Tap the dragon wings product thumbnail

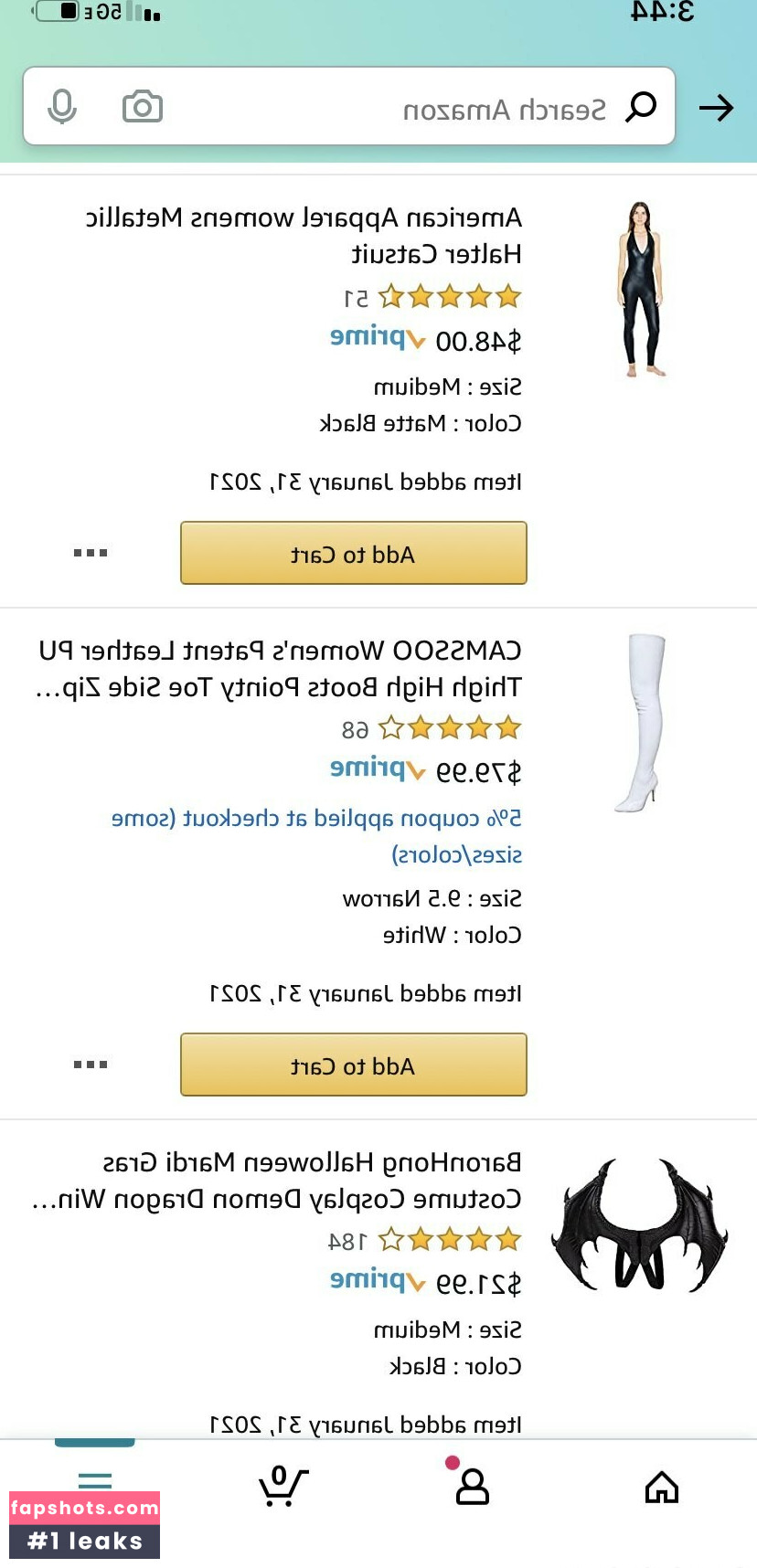[x=639, y=1224]
